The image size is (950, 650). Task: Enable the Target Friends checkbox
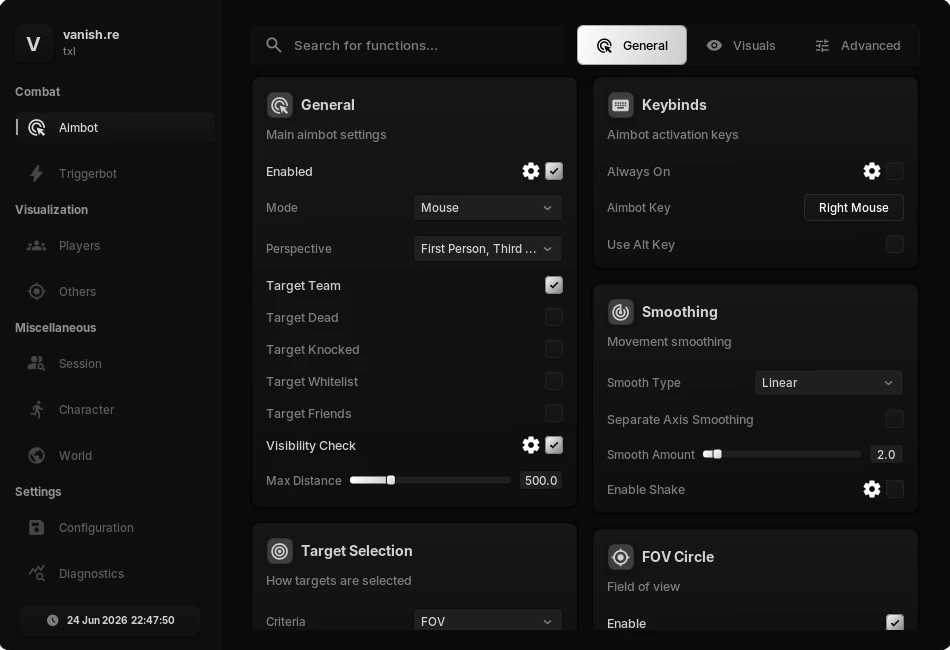554,413
